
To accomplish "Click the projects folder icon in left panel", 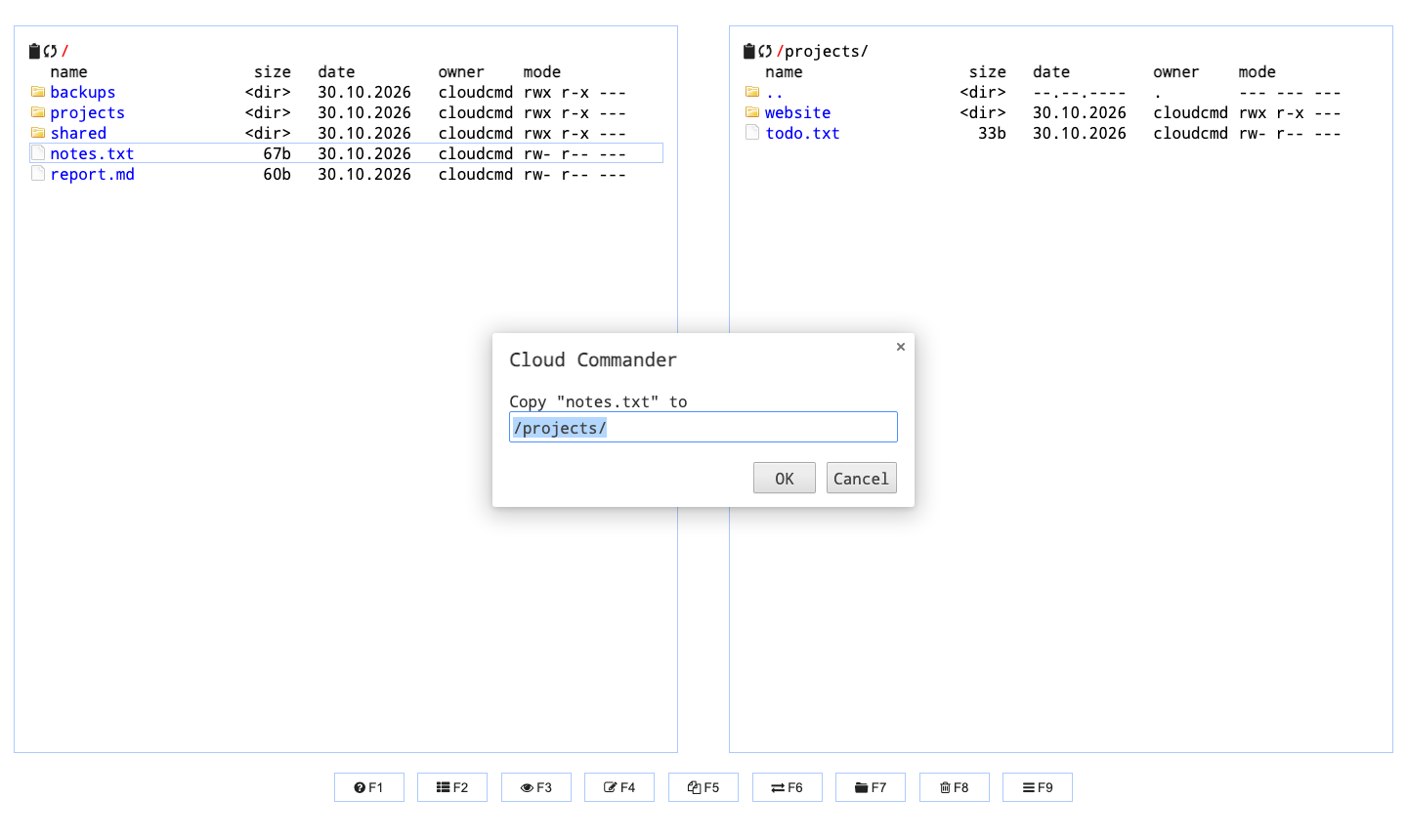I will point(38,112).
